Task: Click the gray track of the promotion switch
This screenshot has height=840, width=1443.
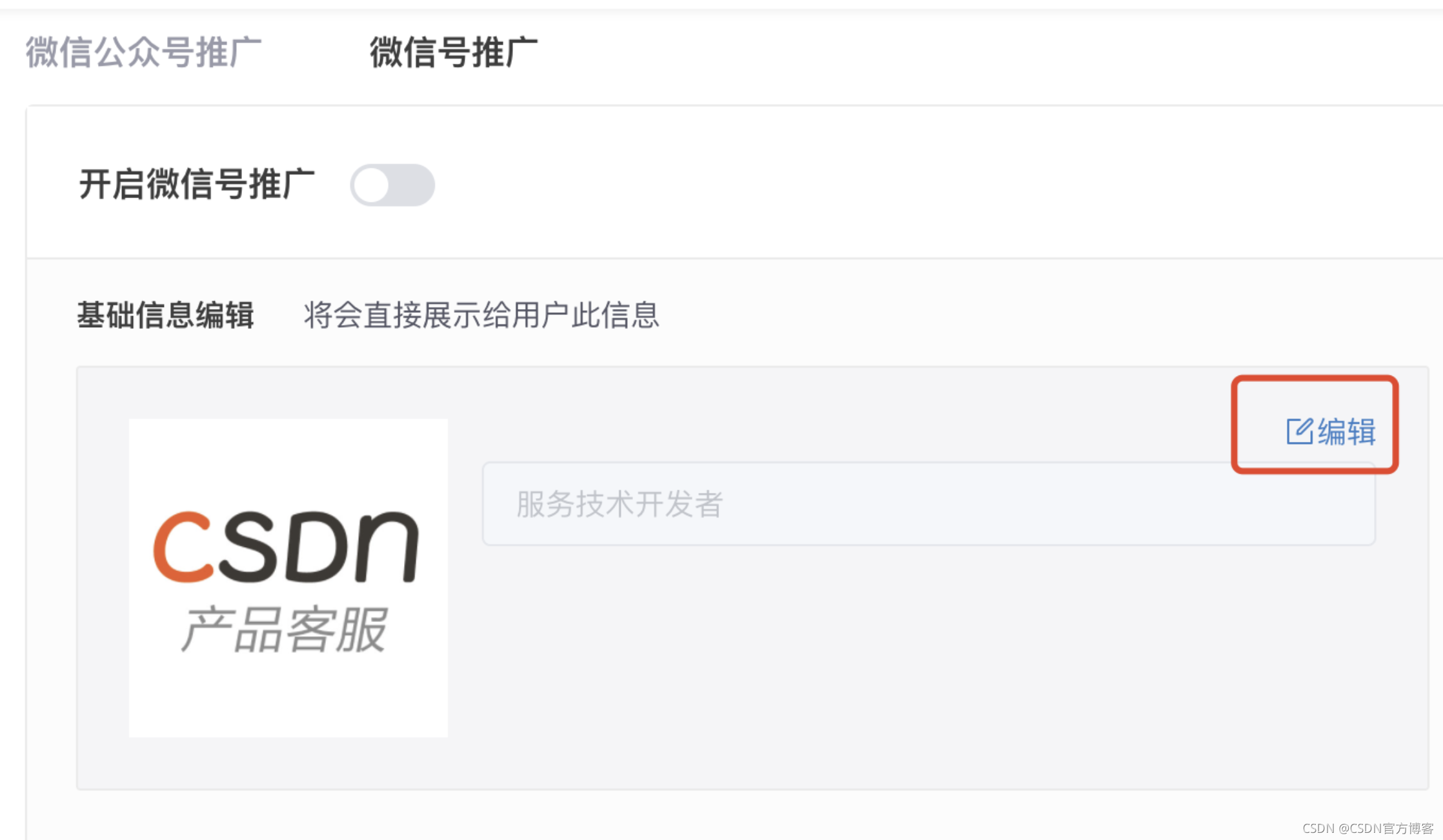Action: point(413,185)
